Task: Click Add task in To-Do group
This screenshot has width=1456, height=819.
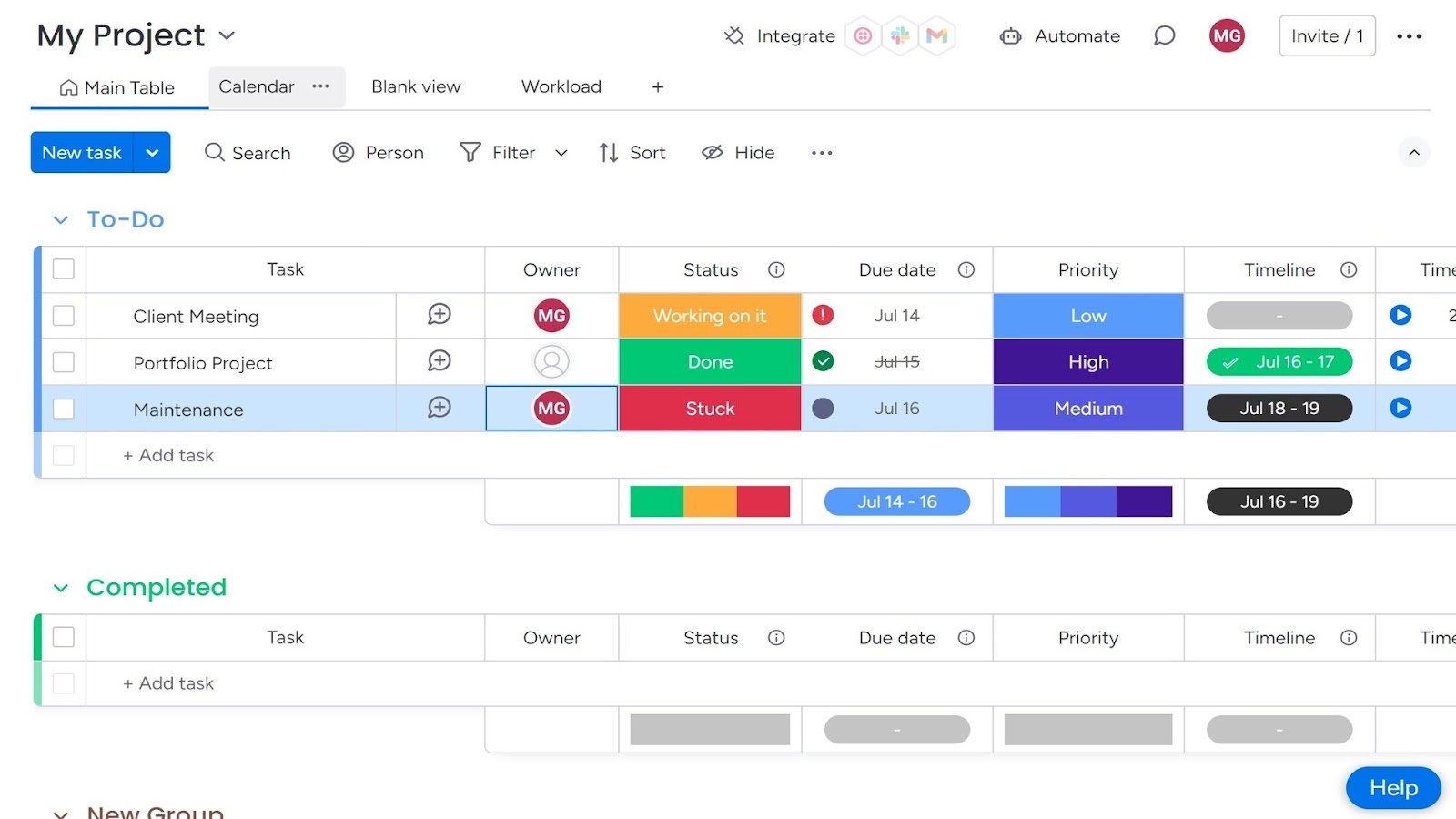Action: [168, 455]
